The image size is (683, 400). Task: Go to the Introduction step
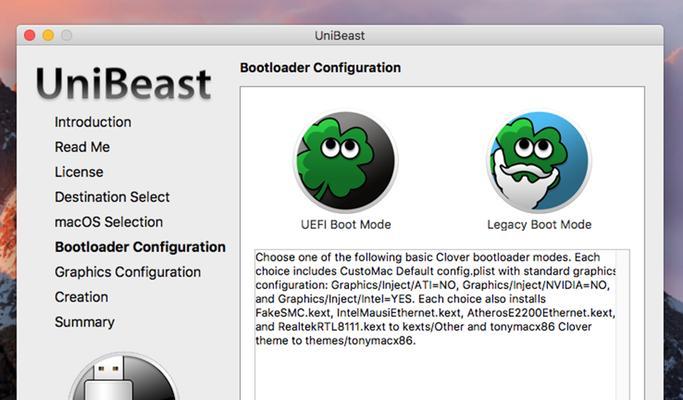(93, 122)
